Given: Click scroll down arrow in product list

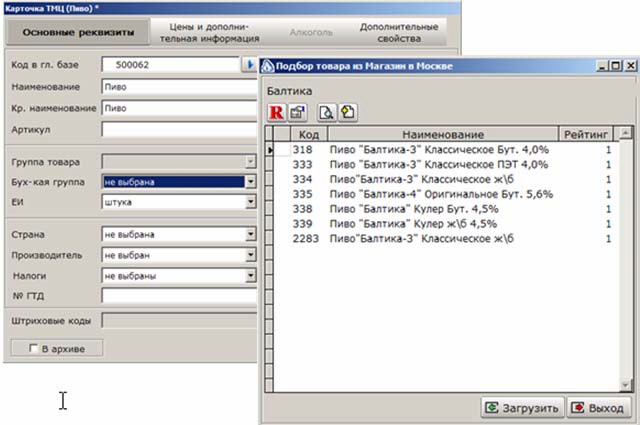Looking at the screenshot, I should point(625,385).
